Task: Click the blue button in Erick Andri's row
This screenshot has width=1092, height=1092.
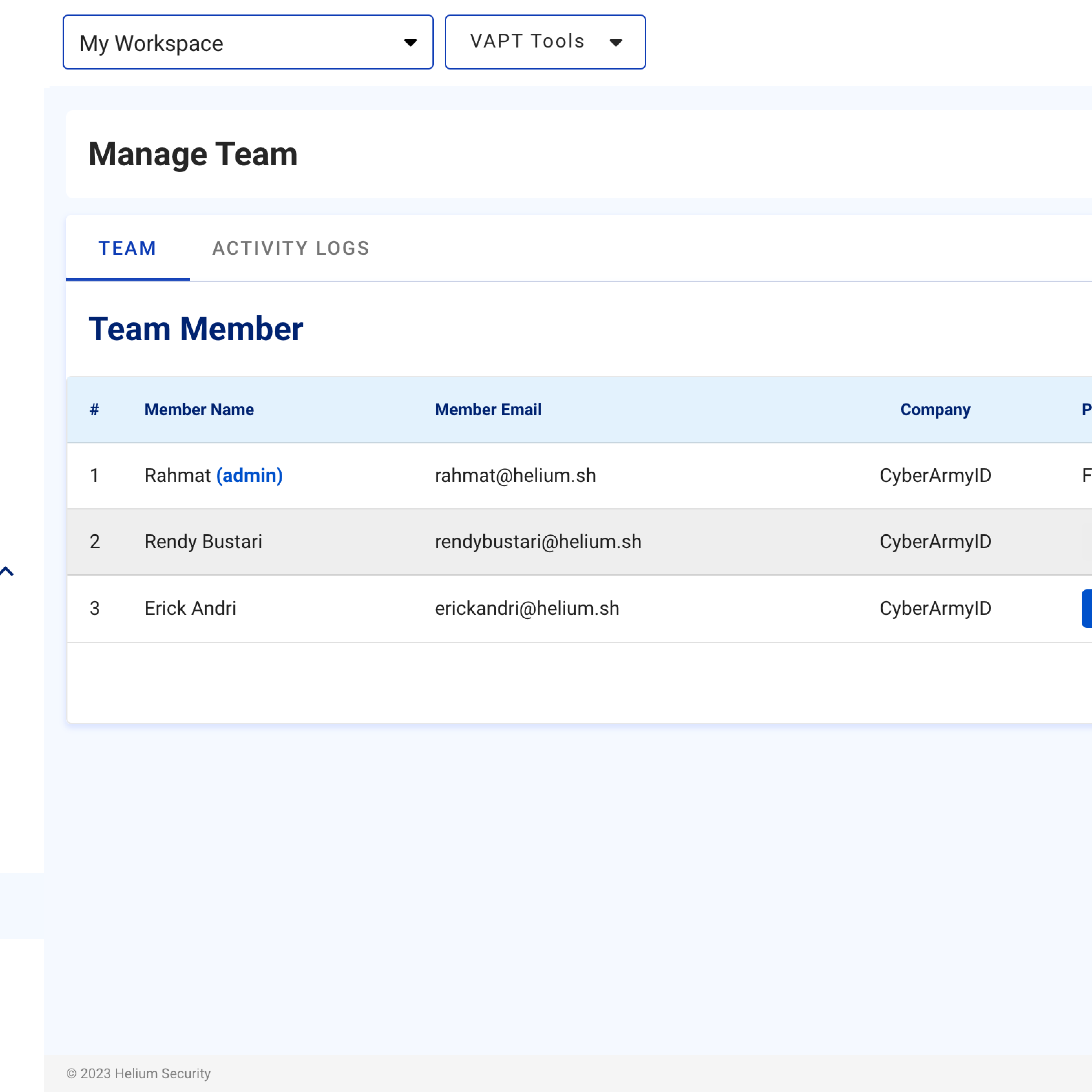Action: 1086,608
